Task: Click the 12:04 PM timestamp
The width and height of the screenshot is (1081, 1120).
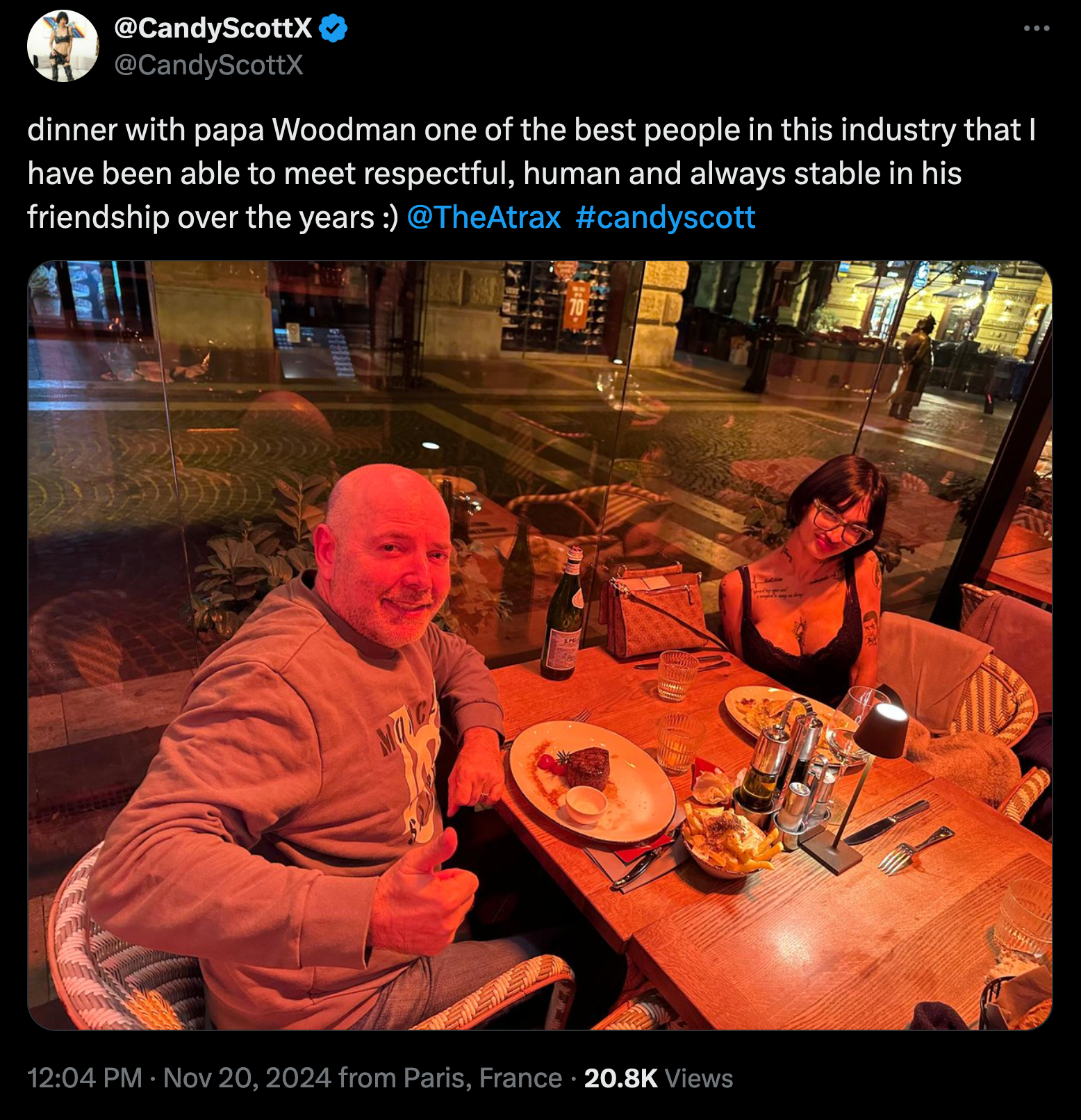Action: pyautogui.click(x=85, y=1078)
